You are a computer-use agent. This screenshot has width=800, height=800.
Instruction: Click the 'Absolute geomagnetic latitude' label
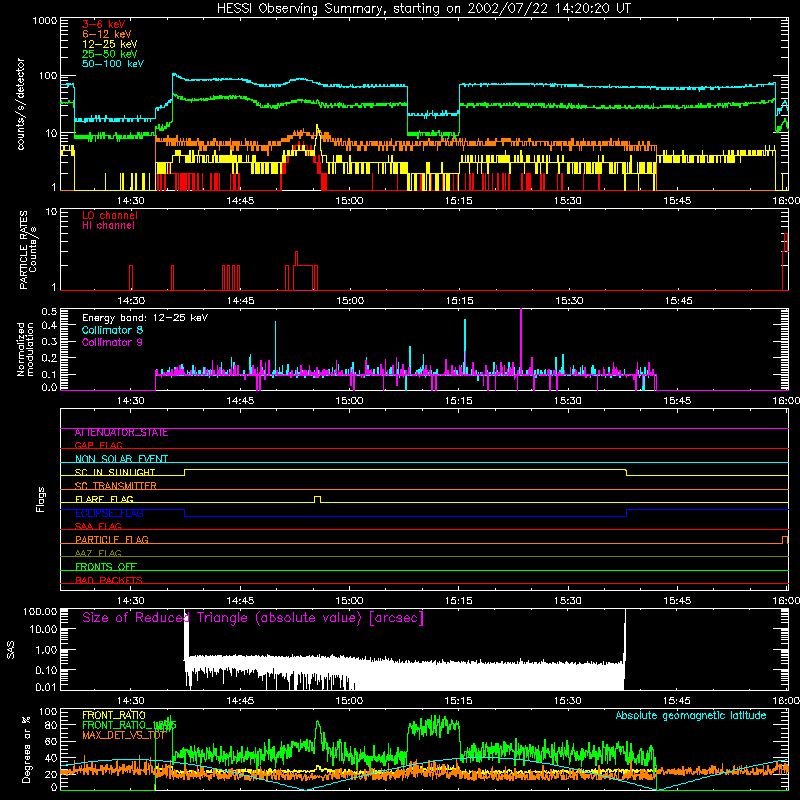point(691,715)
